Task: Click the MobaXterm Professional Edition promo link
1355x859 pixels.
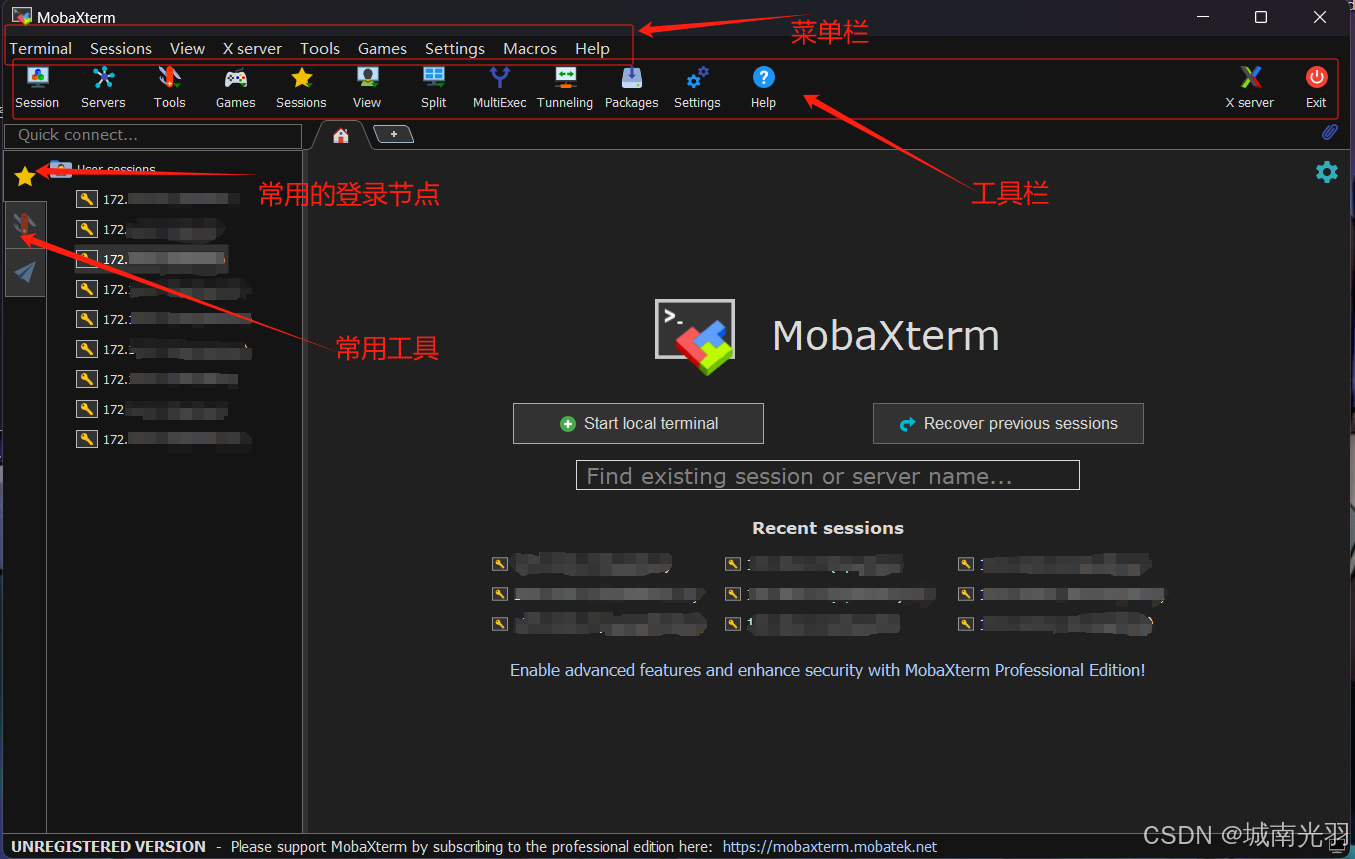Action: 828,670
